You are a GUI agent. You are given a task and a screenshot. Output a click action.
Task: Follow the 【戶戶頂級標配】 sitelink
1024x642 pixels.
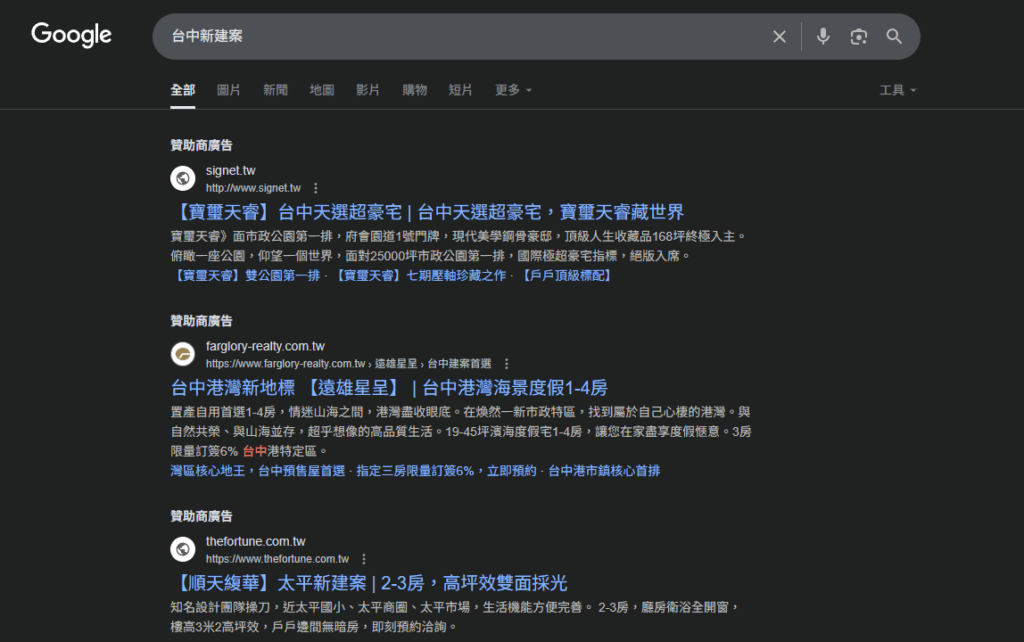(x=566, y=276)
